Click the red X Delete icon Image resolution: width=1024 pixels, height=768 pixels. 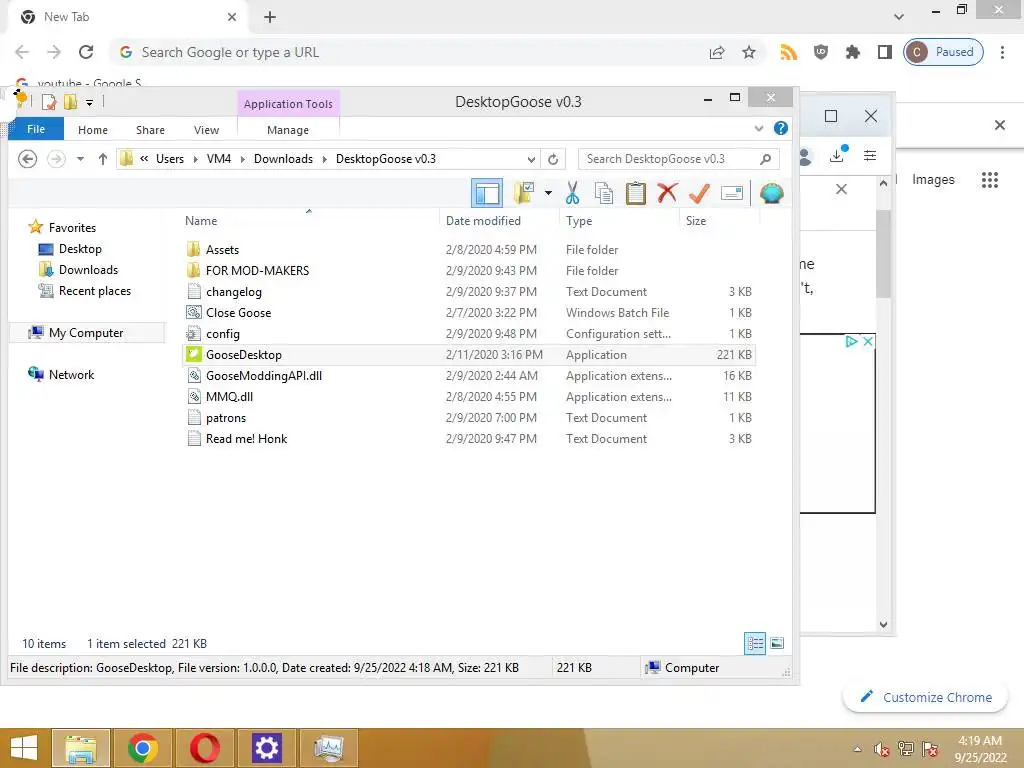click(x=667, y=193)
